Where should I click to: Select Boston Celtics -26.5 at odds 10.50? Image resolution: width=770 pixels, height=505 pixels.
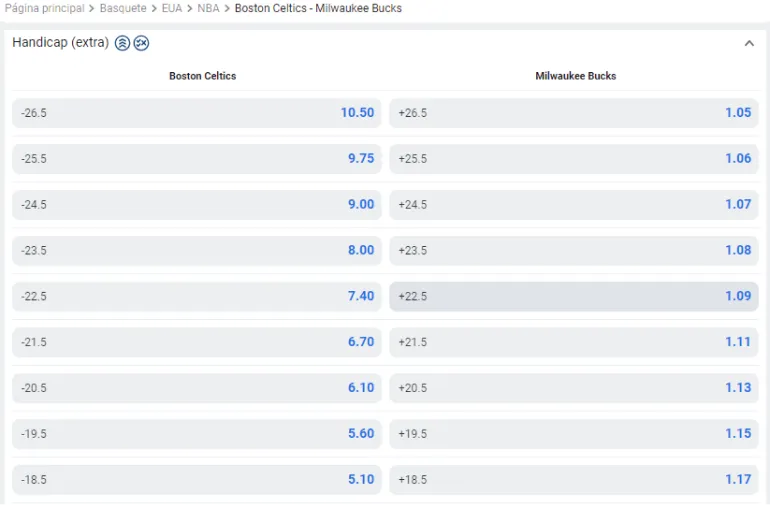click(197, 113)
